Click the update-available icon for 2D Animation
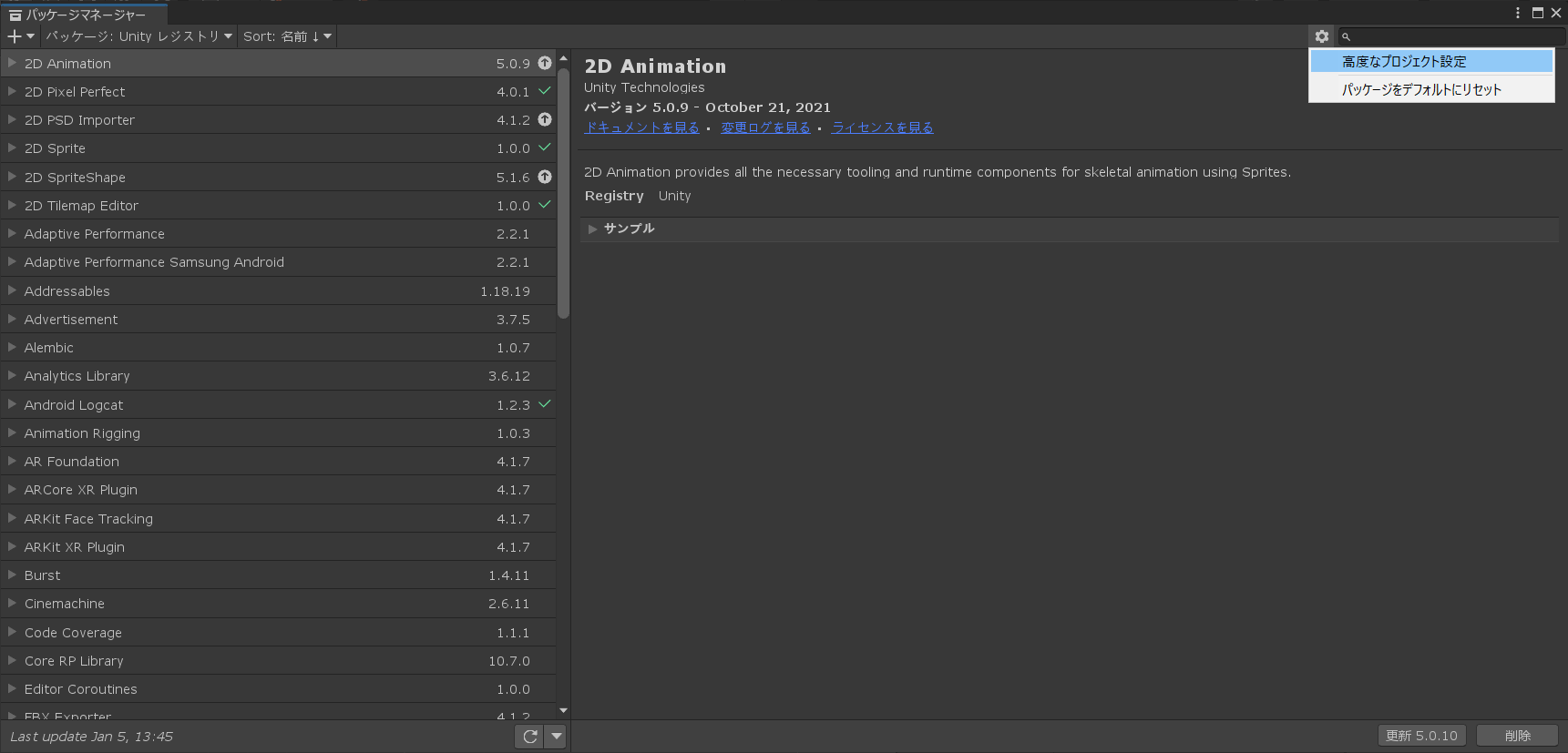The image size is (1568, 753). (x=545, y=63)
